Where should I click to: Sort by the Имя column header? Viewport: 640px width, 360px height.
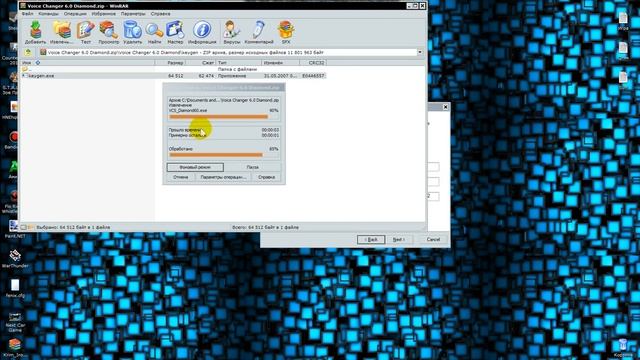pyautogui.click(x=88, y=63)
